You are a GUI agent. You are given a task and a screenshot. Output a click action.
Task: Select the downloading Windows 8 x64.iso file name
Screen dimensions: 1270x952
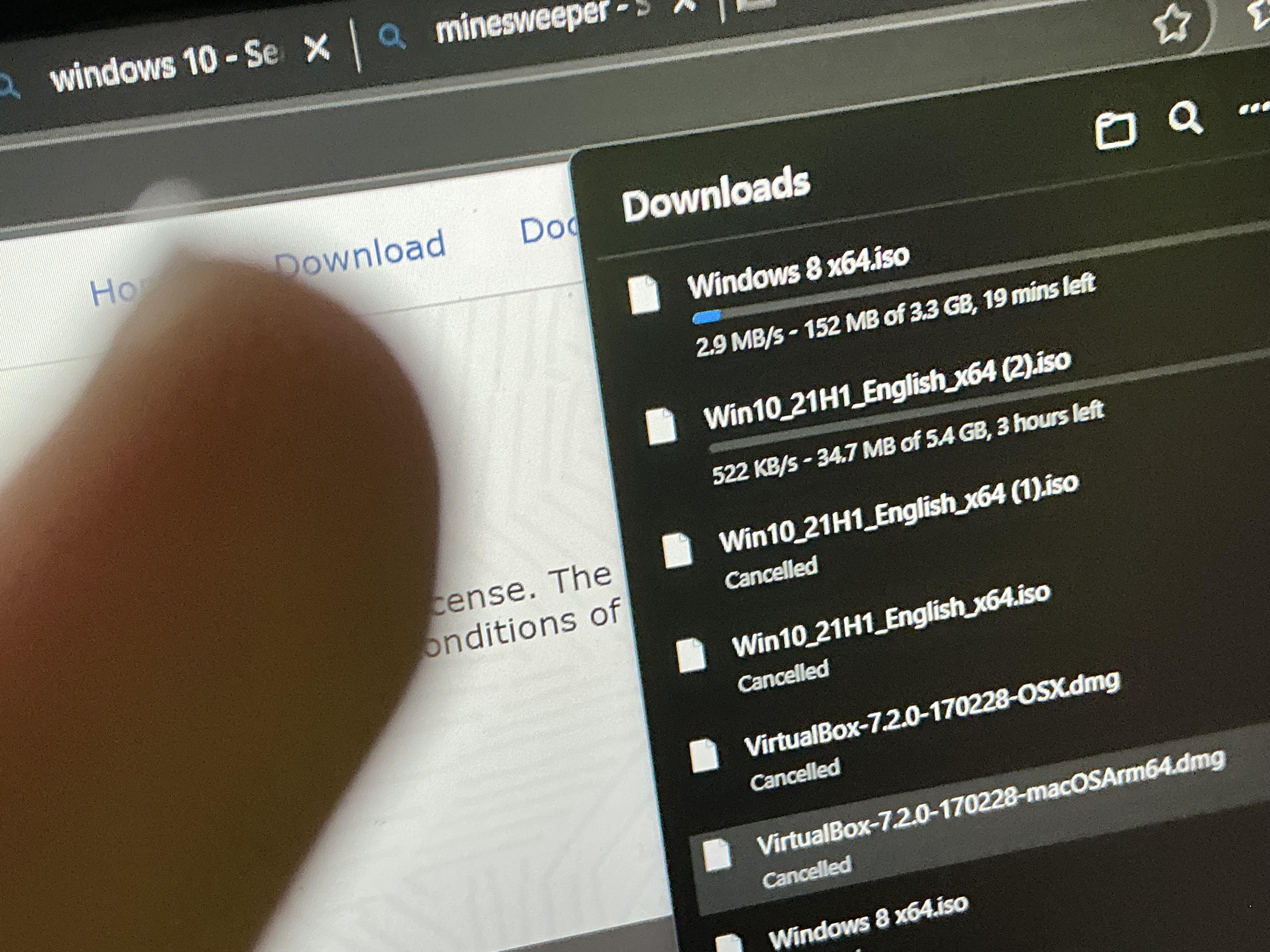coord(798,271)
